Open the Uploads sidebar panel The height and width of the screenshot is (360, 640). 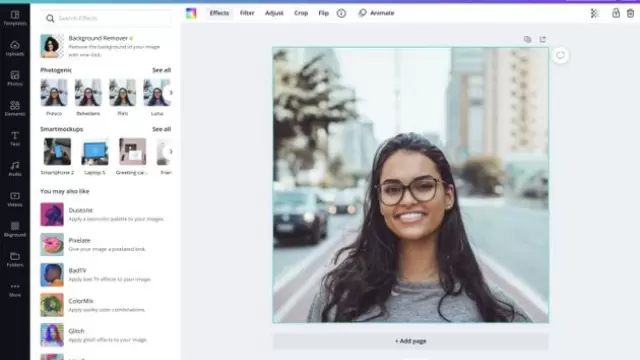15,48
